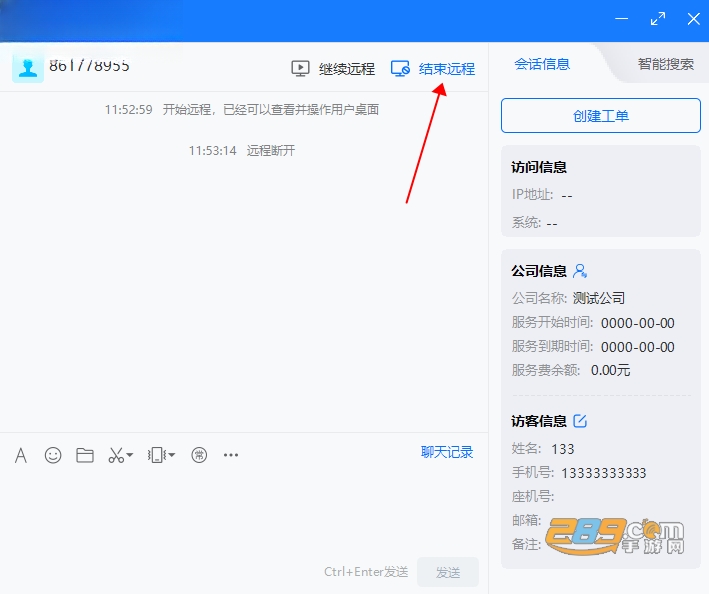Screen dimensions: 709x594
Task: Click the 座机号 field label
Action: [533, 496]
